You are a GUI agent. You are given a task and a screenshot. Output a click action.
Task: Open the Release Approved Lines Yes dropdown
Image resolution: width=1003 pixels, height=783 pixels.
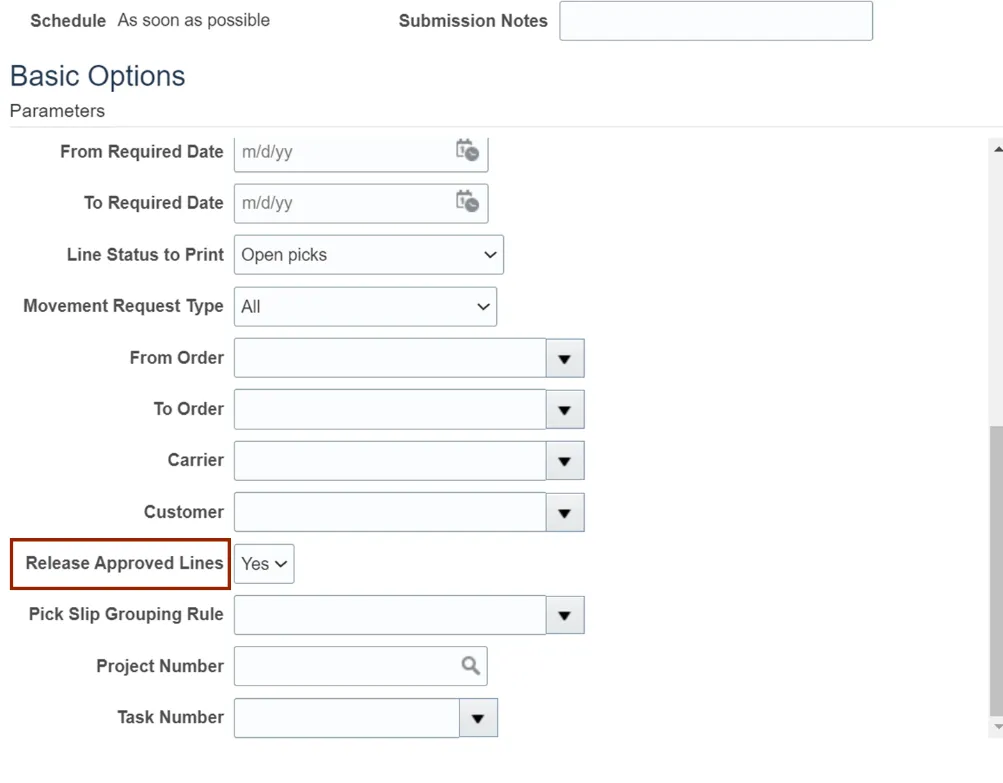click(x=264, y=564)
